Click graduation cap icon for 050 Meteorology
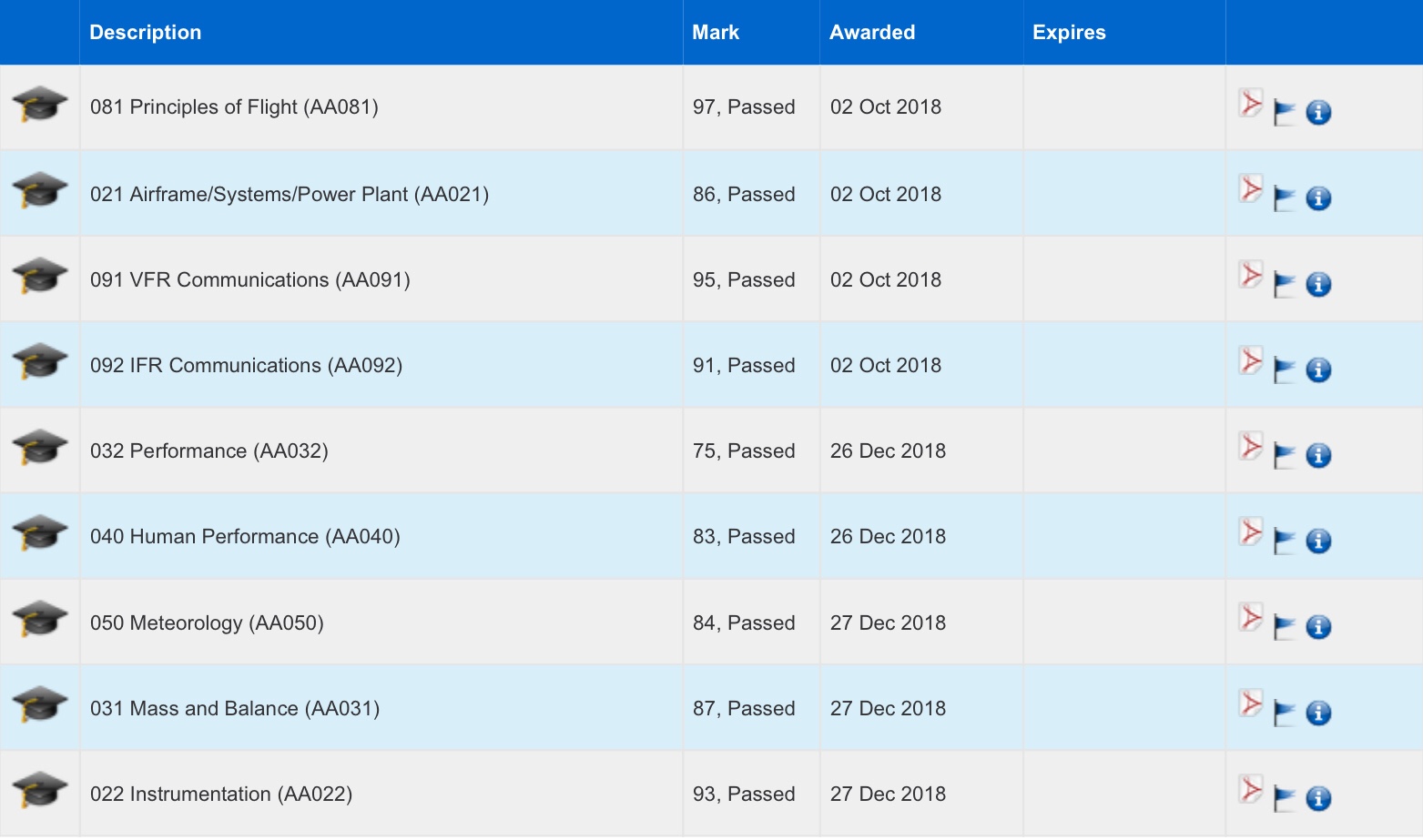Viewport: 1423px width, 840px height. [x=40, y=620]
